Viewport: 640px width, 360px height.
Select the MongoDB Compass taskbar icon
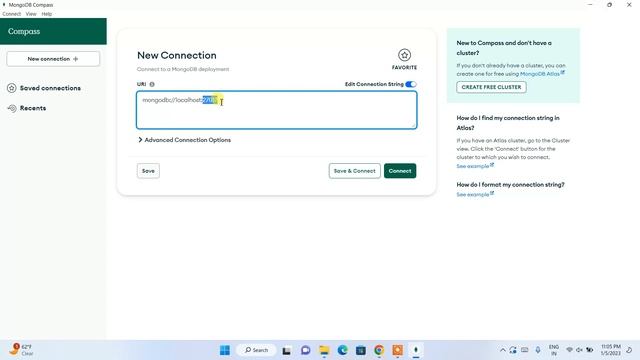click(416, 350)
